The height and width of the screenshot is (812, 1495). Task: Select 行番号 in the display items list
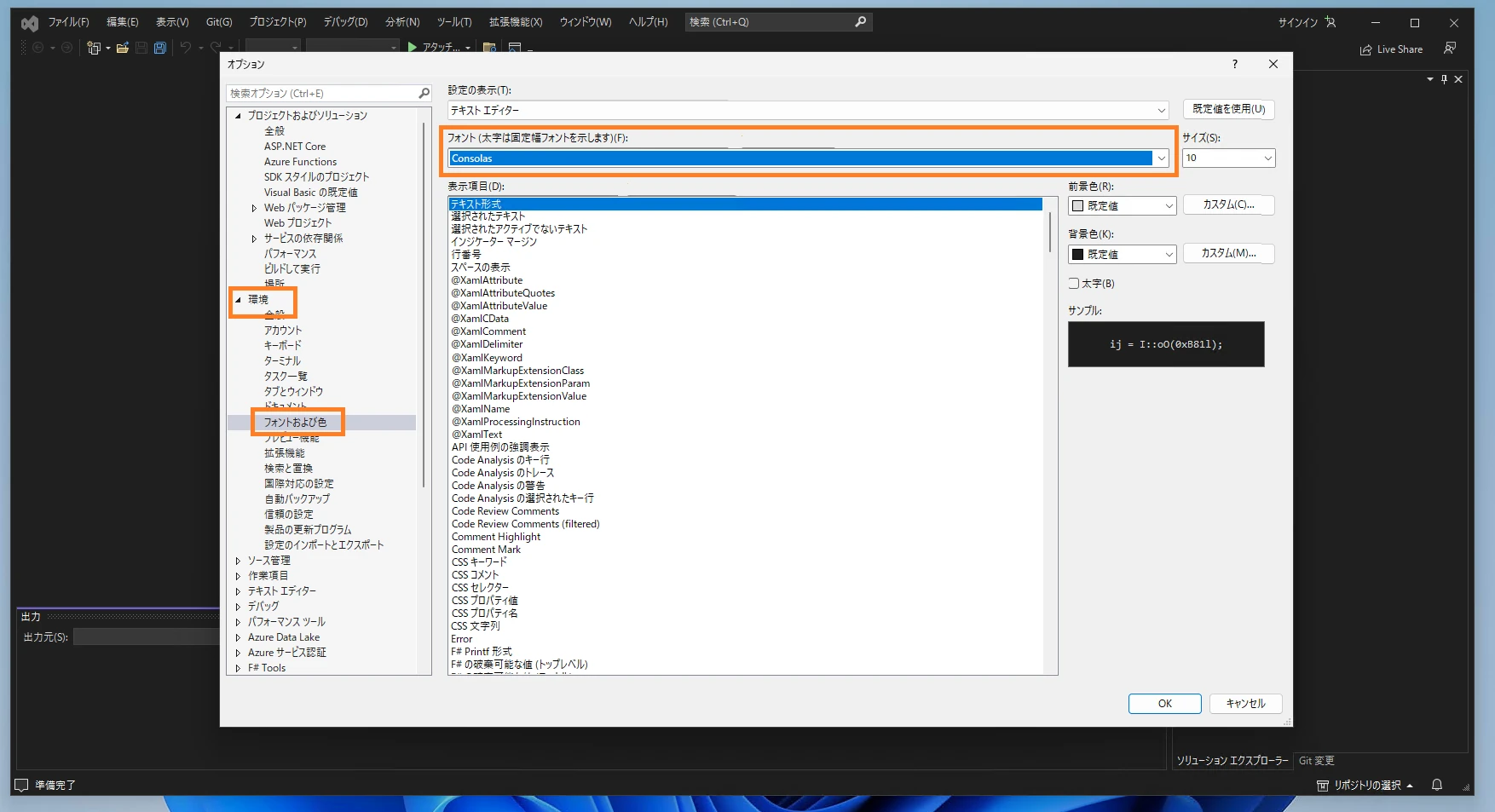point(466,255)
